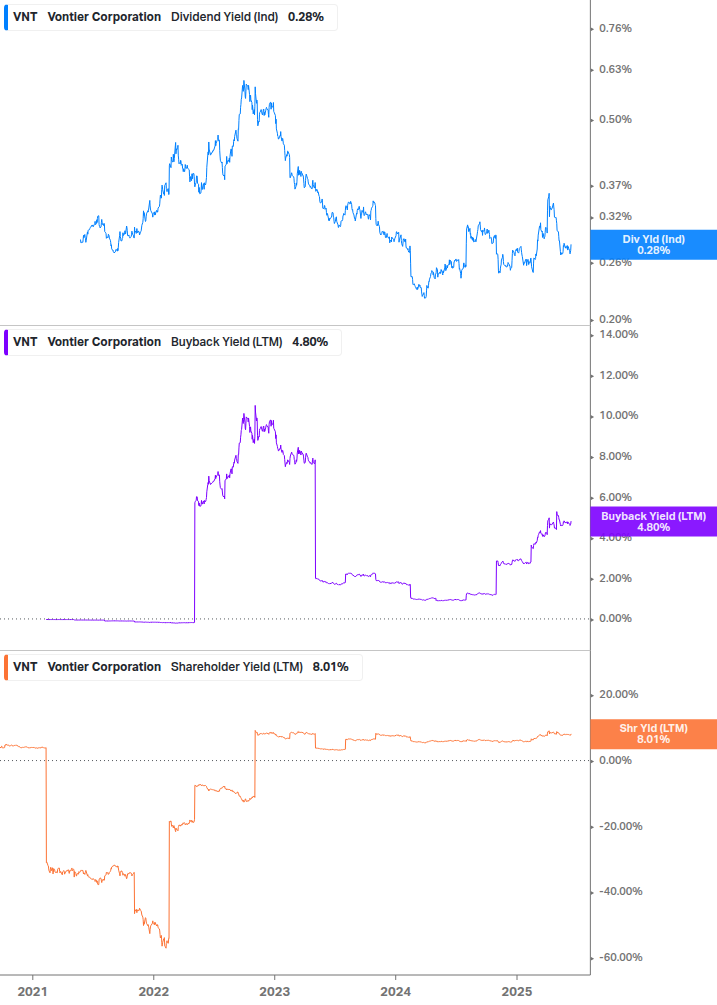Click the 2022 label on time axis
The image size is (717, 1005).
154,992
